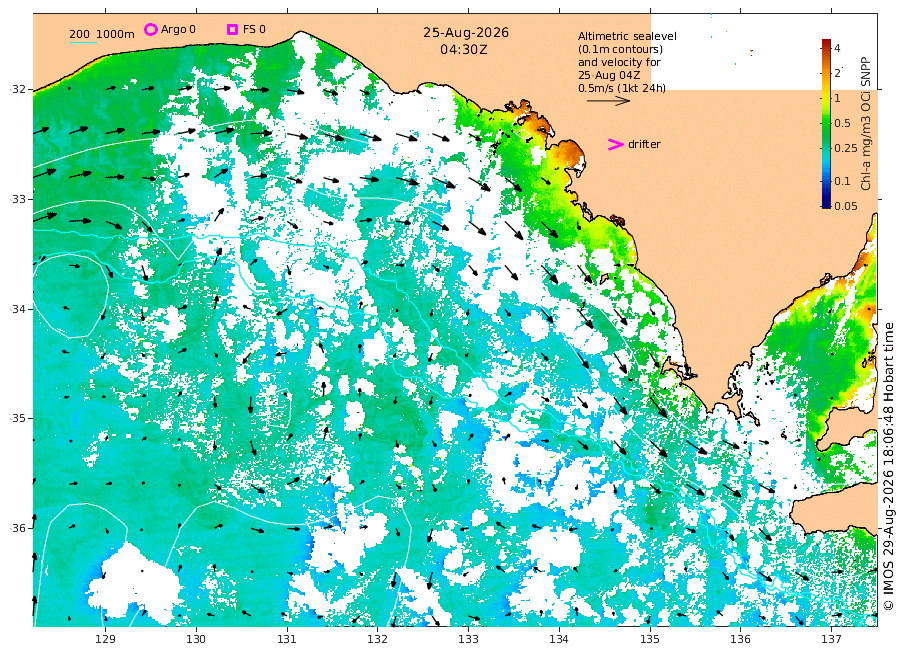Click the magenta FS square legend marker
This screenshot has width=900, height=660.
click(x=232, y=29)
